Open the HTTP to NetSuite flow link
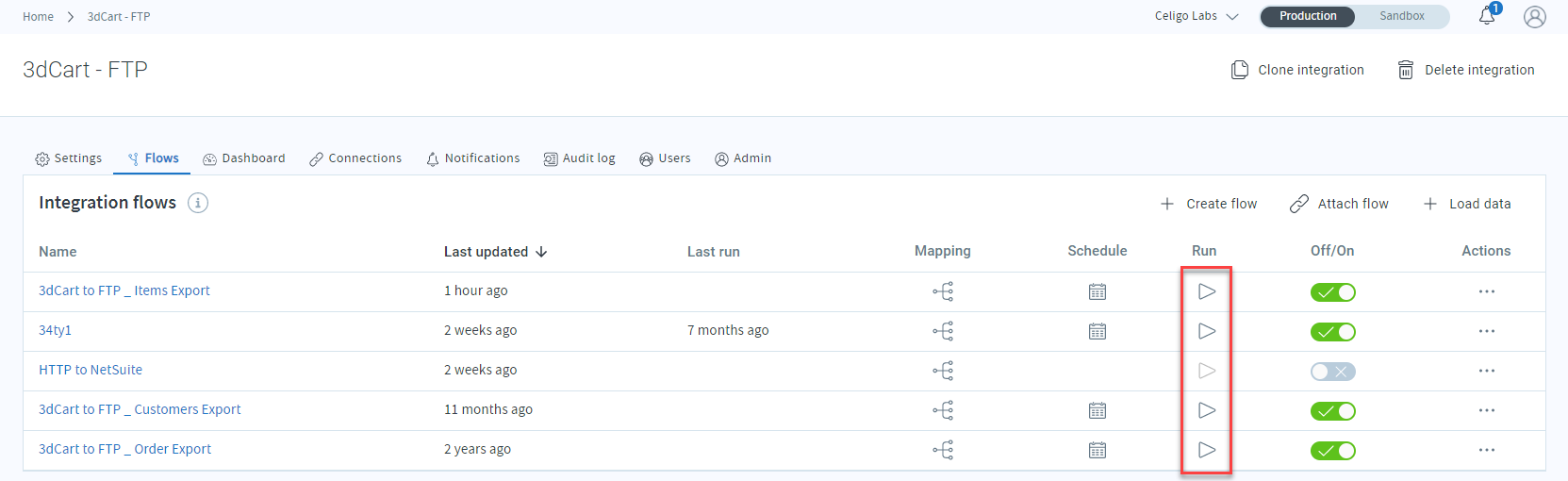 point(91,370)
